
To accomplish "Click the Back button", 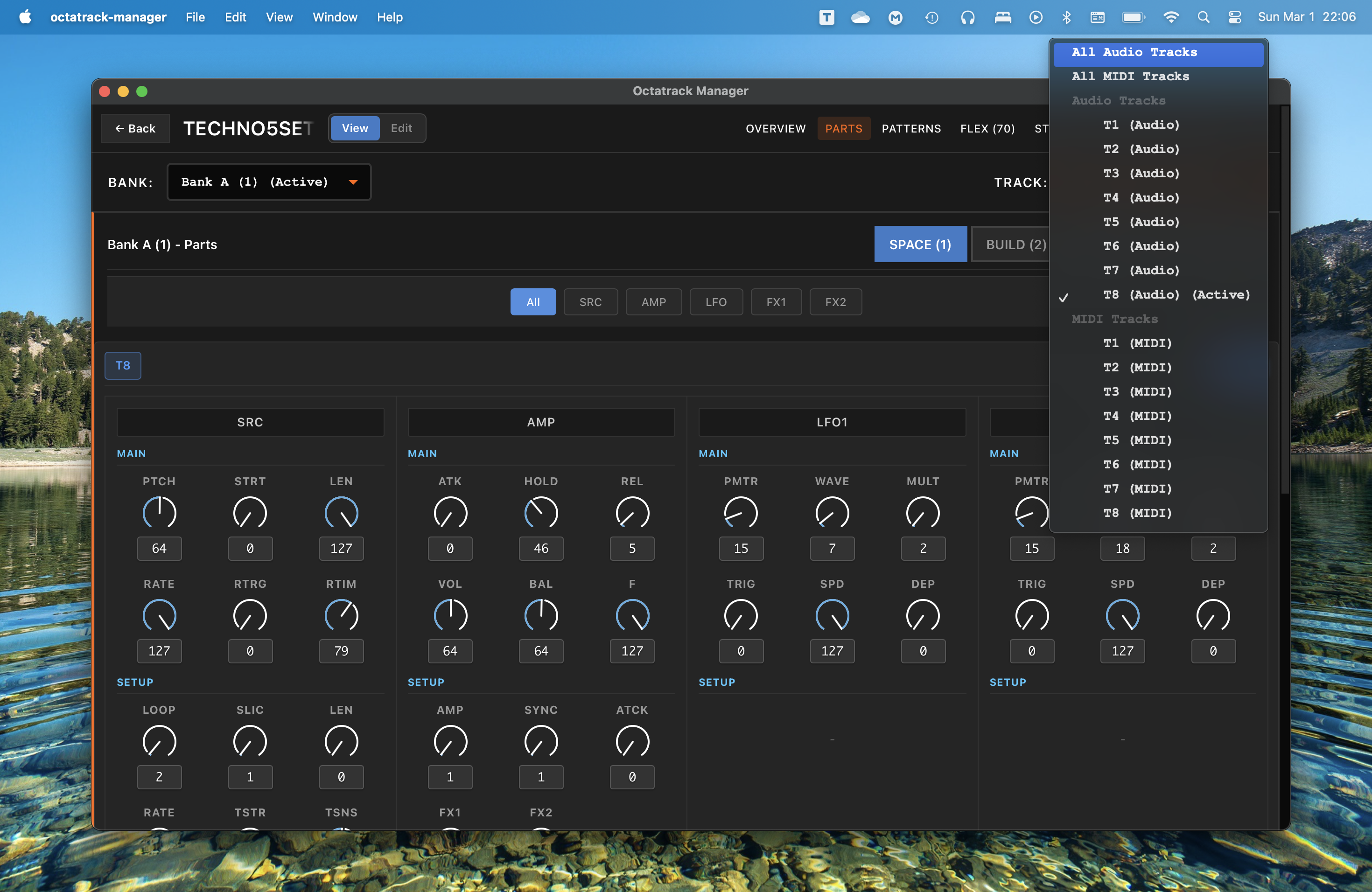I will point(135,128).
